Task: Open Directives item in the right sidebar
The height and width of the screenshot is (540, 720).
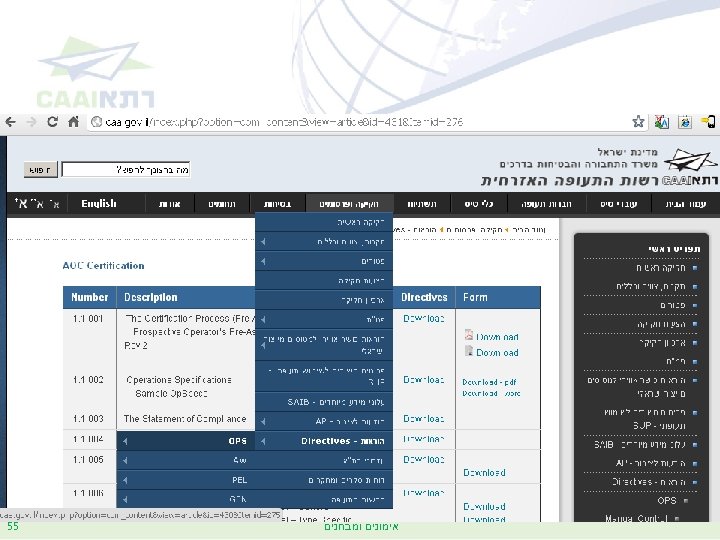Action: coord(649,482)
